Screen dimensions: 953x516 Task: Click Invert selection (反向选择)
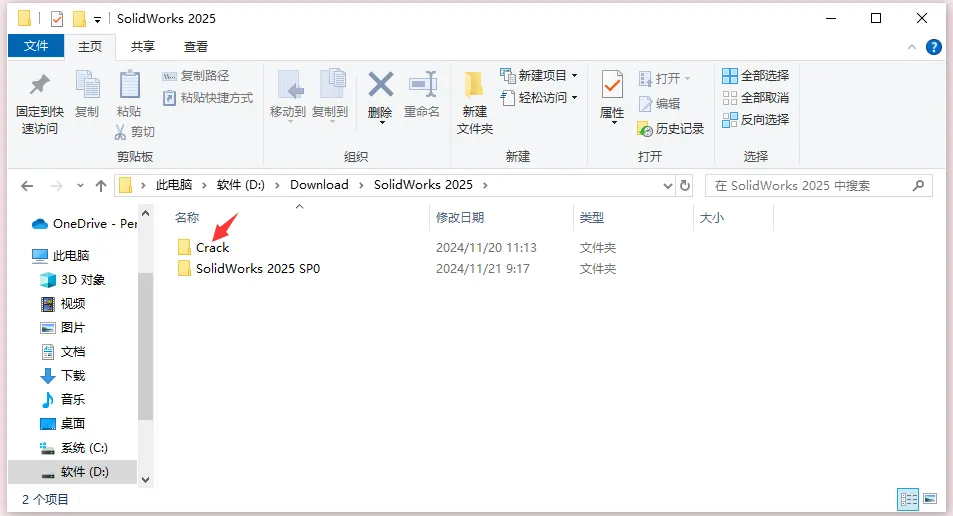(755, 120)
